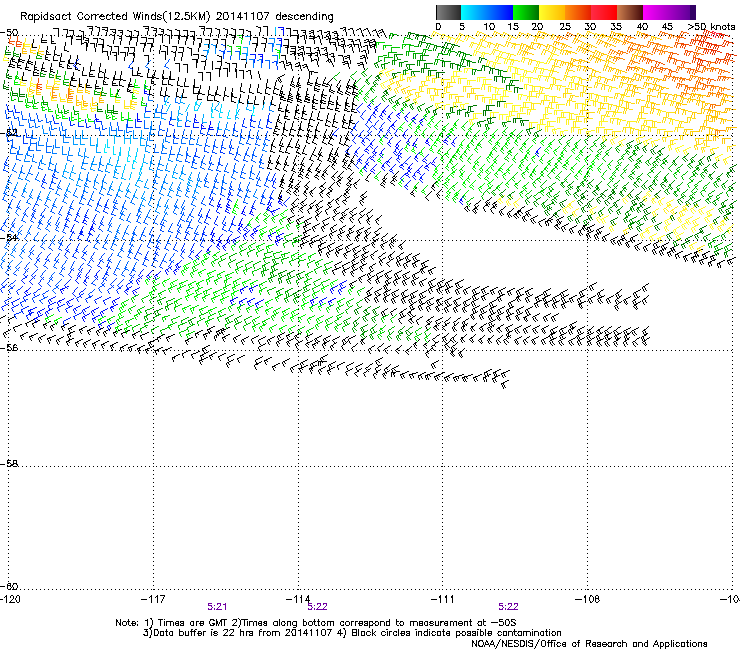Click the purple '5:22' label near -110
740x650 pixels.
pyautogui.click(x=508, y=607)
